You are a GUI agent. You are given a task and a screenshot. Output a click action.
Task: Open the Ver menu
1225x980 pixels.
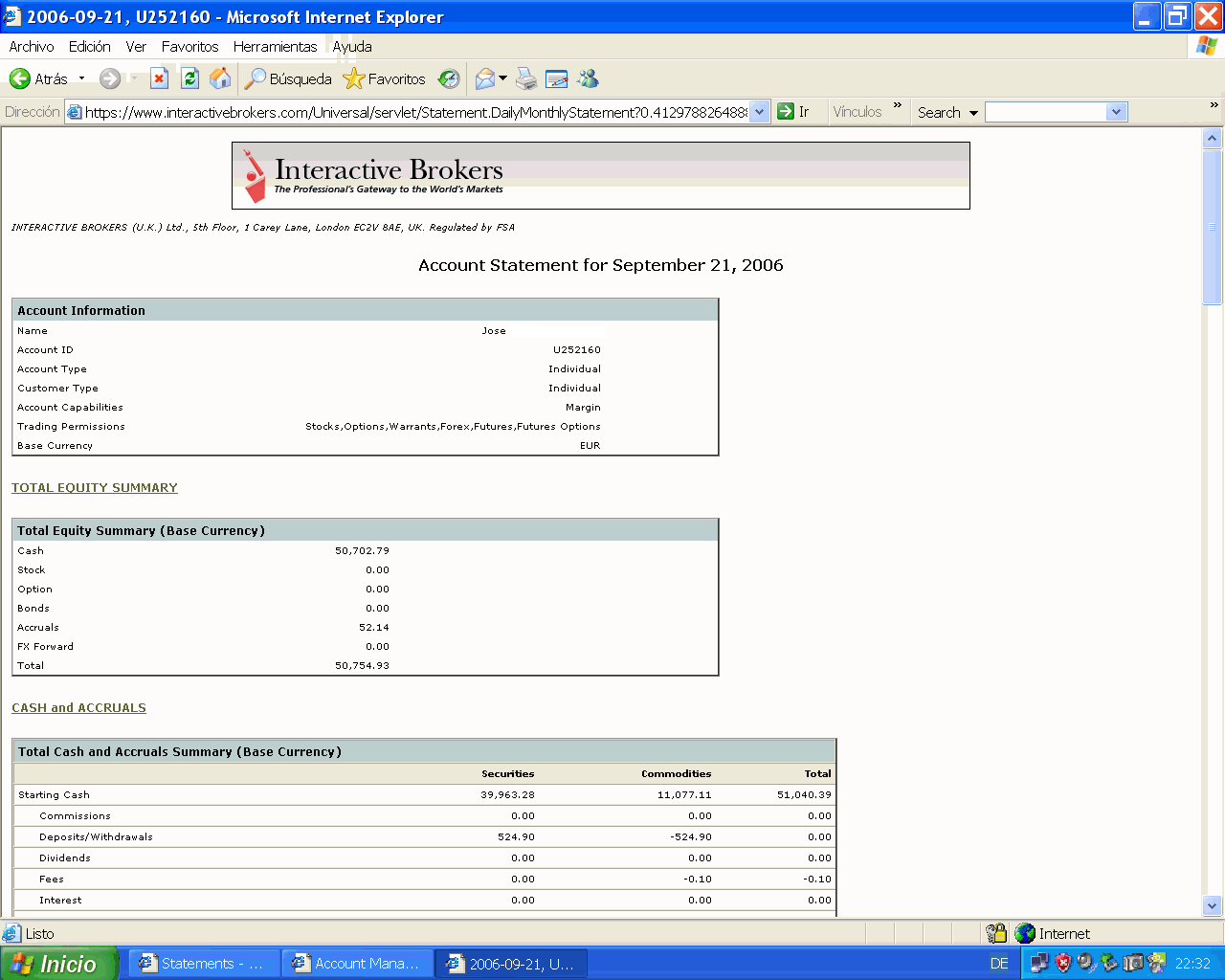click(136, 46)
